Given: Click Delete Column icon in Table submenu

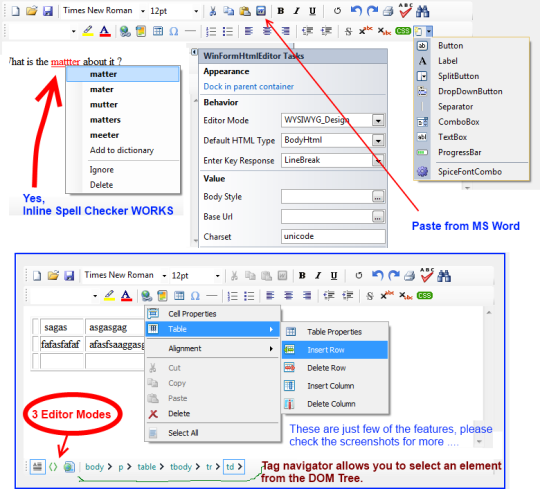Looking at the screenshot, I should pos(290,404).
